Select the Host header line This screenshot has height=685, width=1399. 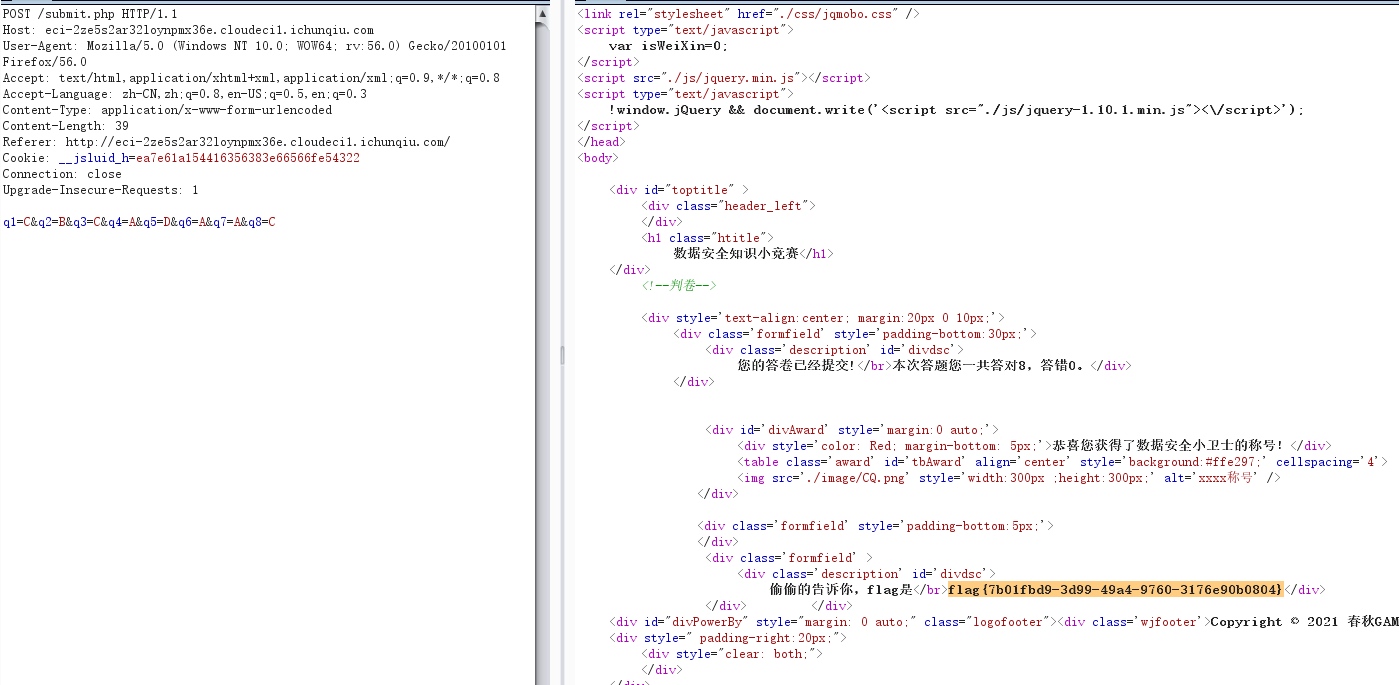(x=188, y=30)
